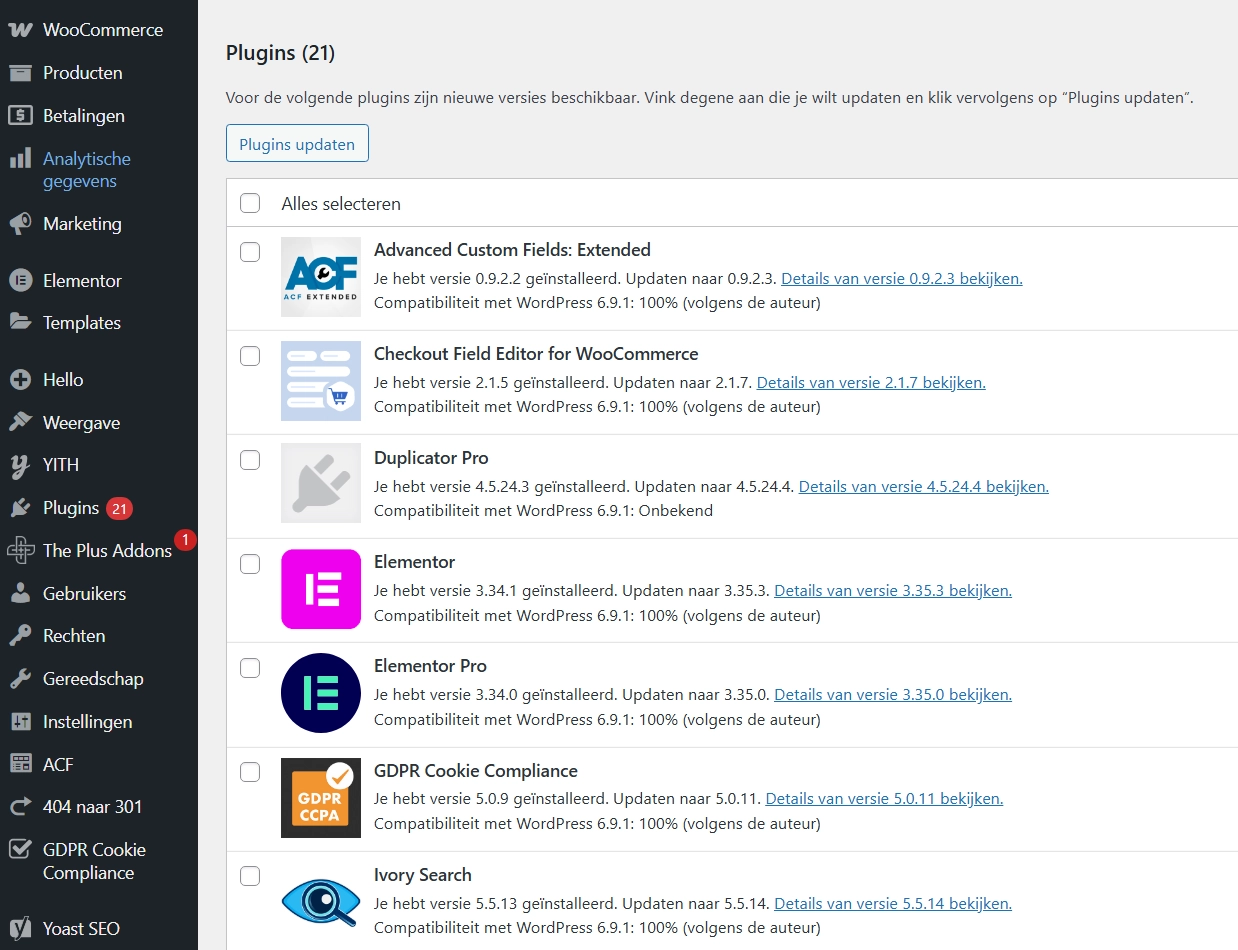Click the ACF Extended plugin logo thumbnail

321,277
